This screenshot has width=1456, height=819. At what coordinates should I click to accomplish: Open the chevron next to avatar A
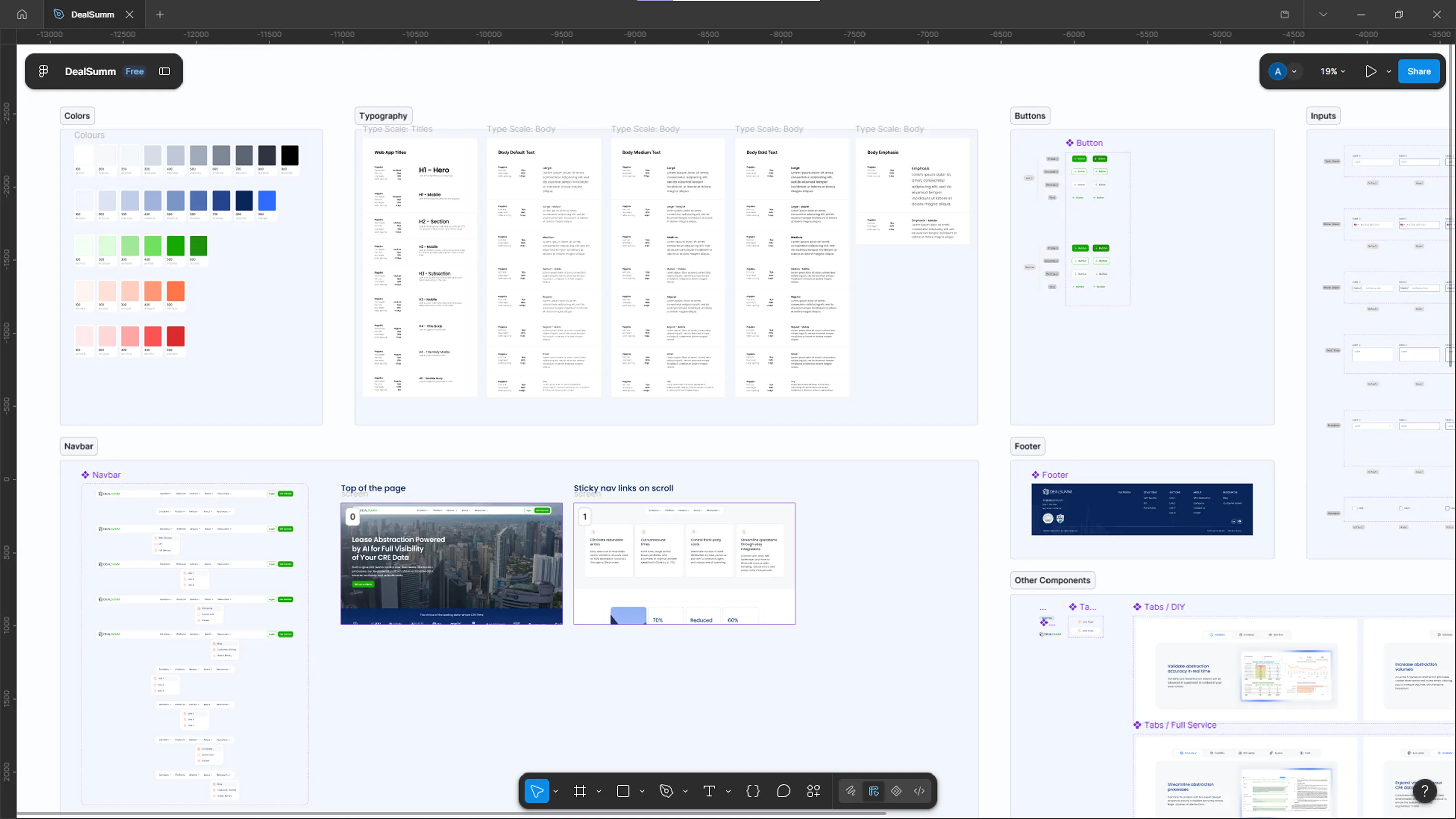tap(1294, 72)
